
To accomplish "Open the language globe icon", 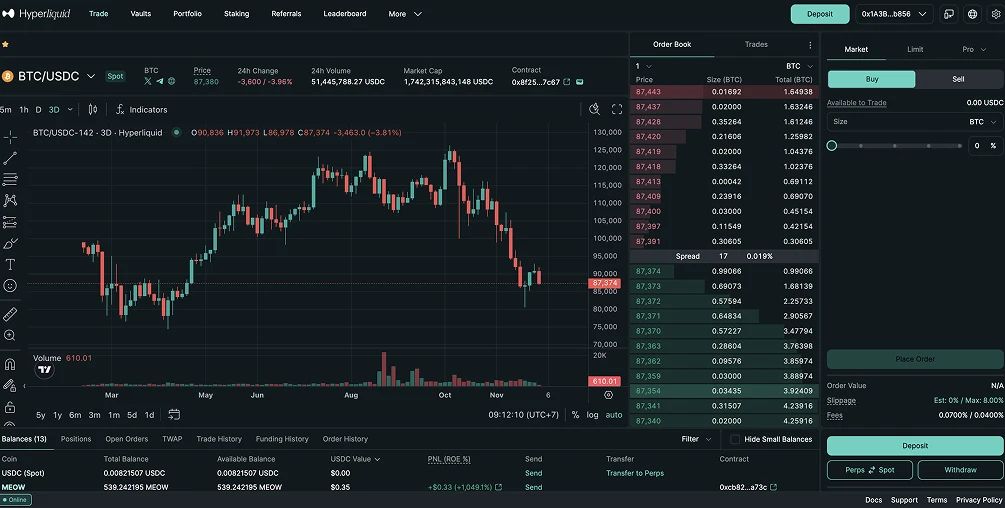I will [972, 14].
